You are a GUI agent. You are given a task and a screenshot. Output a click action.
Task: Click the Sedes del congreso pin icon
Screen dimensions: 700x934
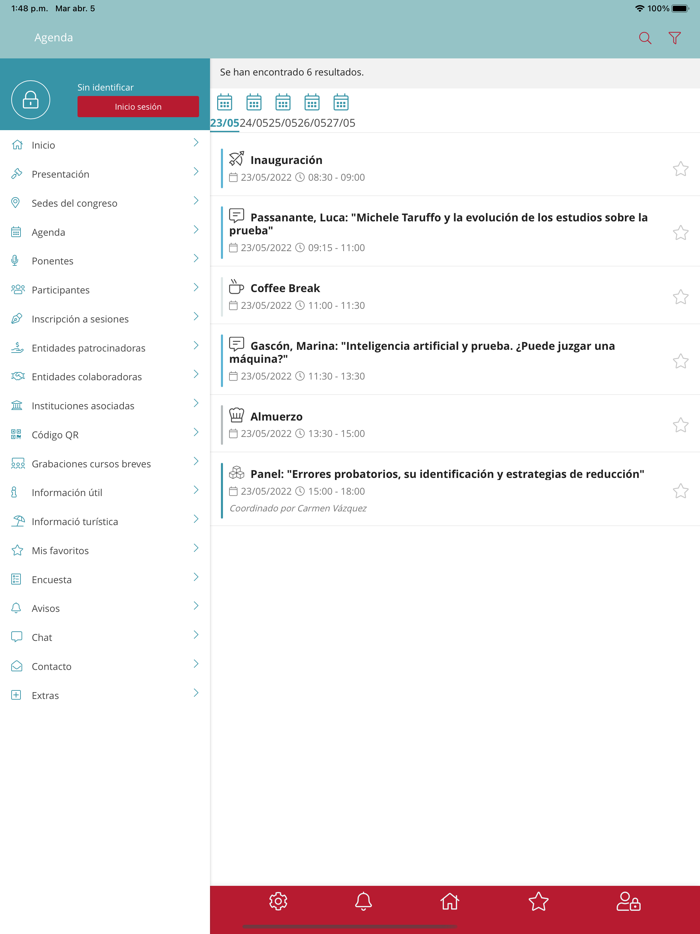pyautogui.click(x=17, y=203)
